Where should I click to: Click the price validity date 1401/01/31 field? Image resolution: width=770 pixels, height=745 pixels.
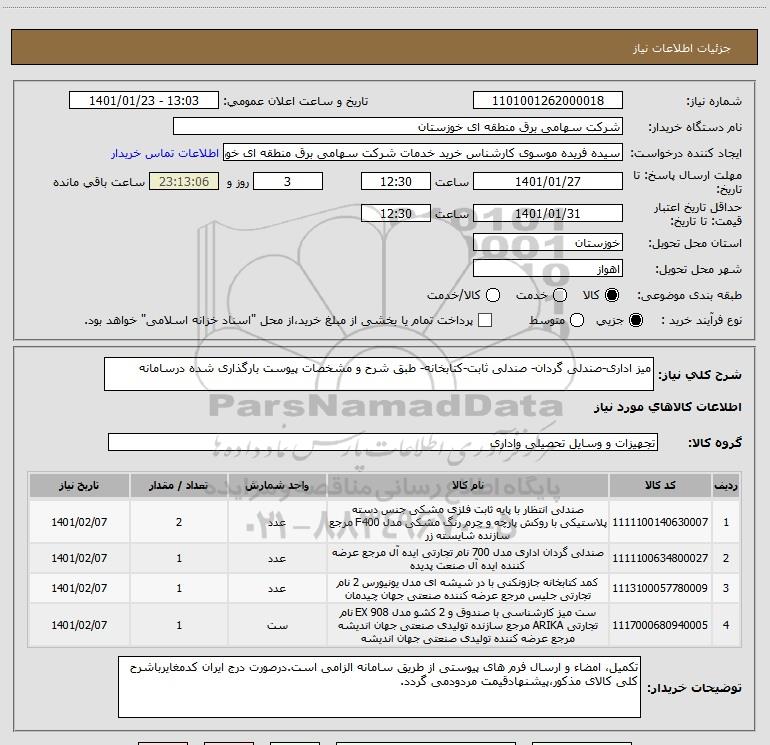tap(547, 213)
